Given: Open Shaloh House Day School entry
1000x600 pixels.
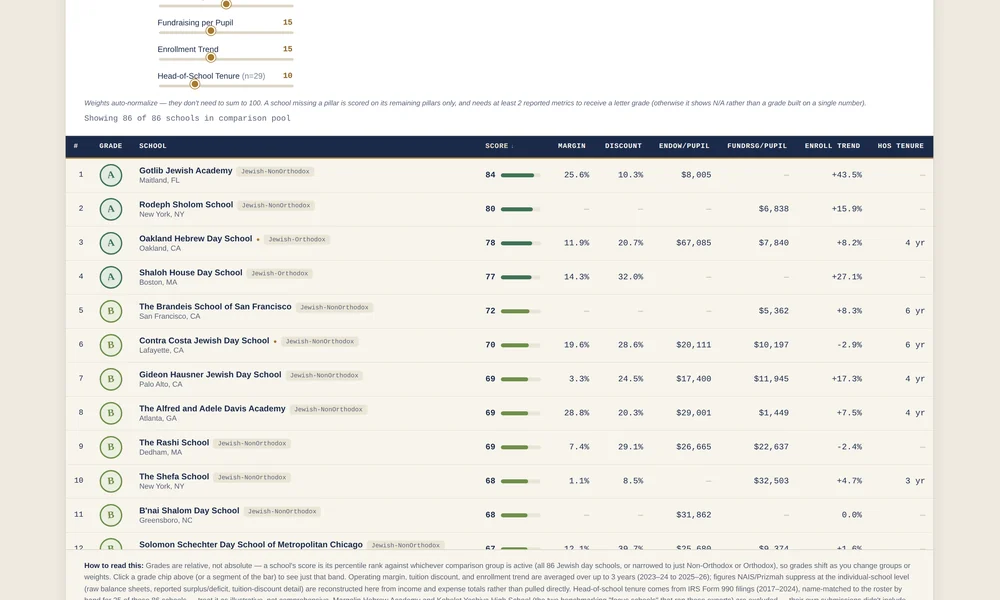Looking at the screenshot, I should click(x=191, y=272).
